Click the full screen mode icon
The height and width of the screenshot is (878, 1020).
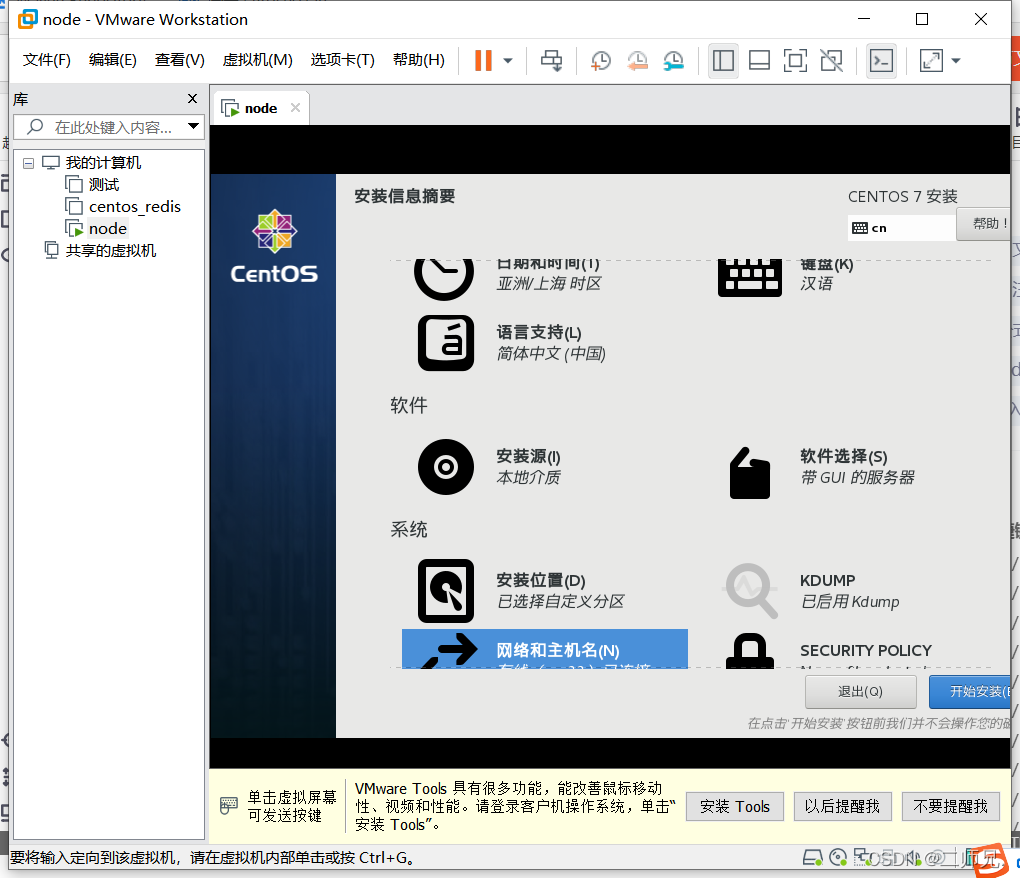click(x=795, y=60)
